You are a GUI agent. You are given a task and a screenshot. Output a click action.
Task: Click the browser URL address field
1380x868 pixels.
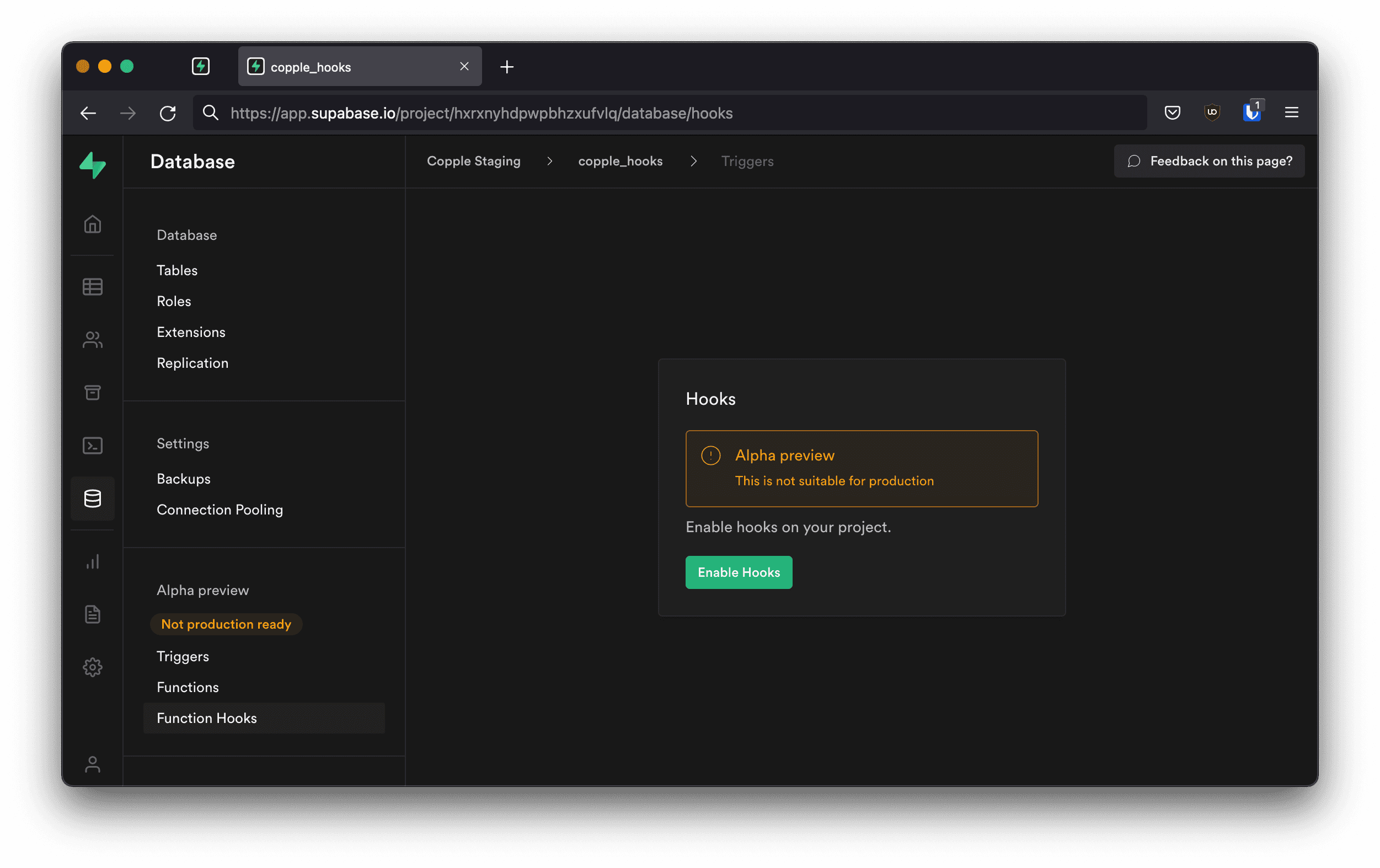click(670, 113)
